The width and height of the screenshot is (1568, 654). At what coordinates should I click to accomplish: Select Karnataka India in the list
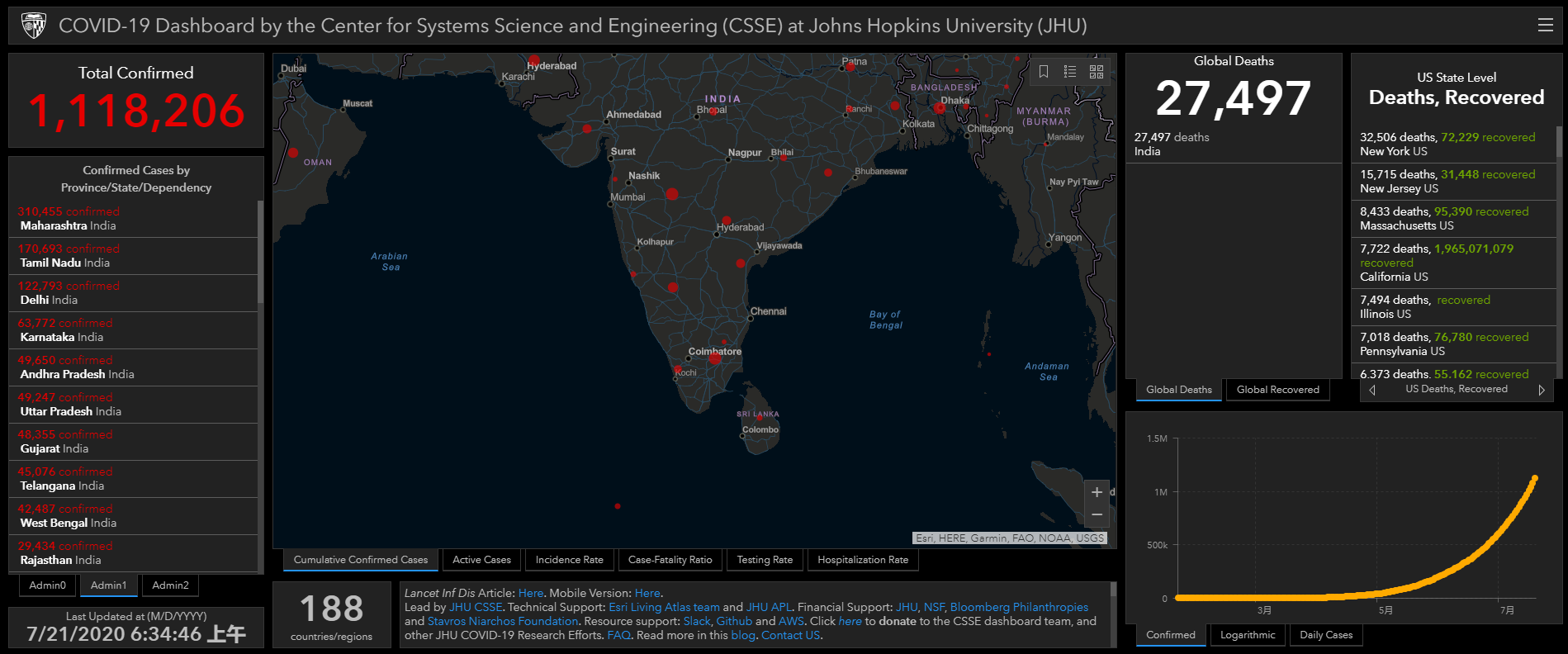coord(134,330)
